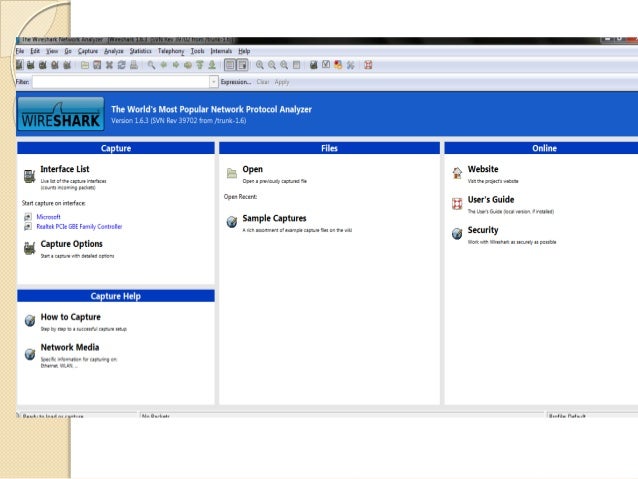Open the Capture menu
638x479 pixels.
[x=88, y=51]
